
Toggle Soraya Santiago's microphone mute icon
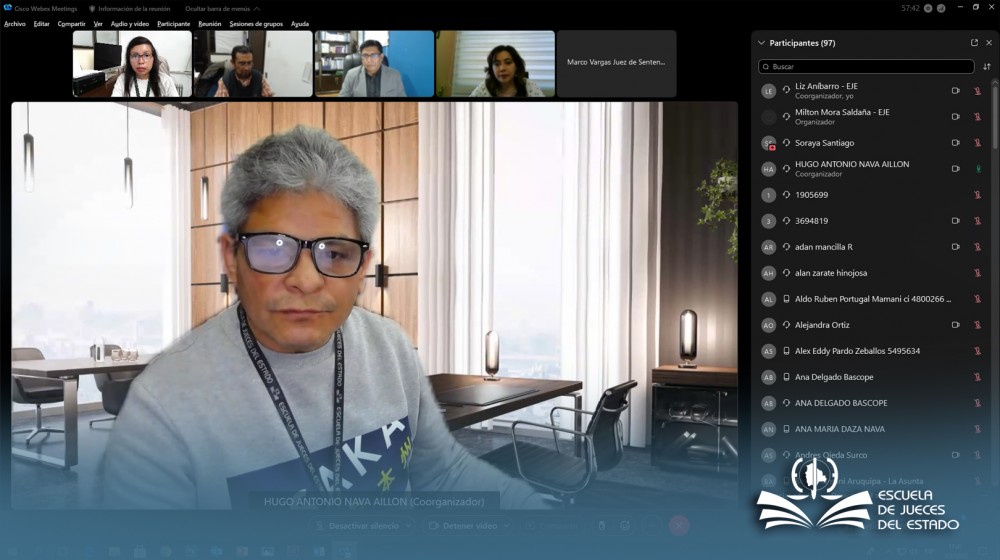978,143
